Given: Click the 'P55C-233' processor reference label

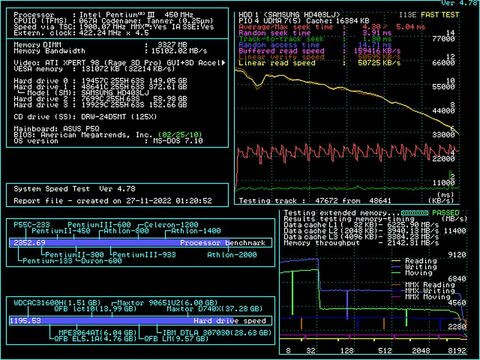Looking at the screenshot, I should click(x=32, y=225).
